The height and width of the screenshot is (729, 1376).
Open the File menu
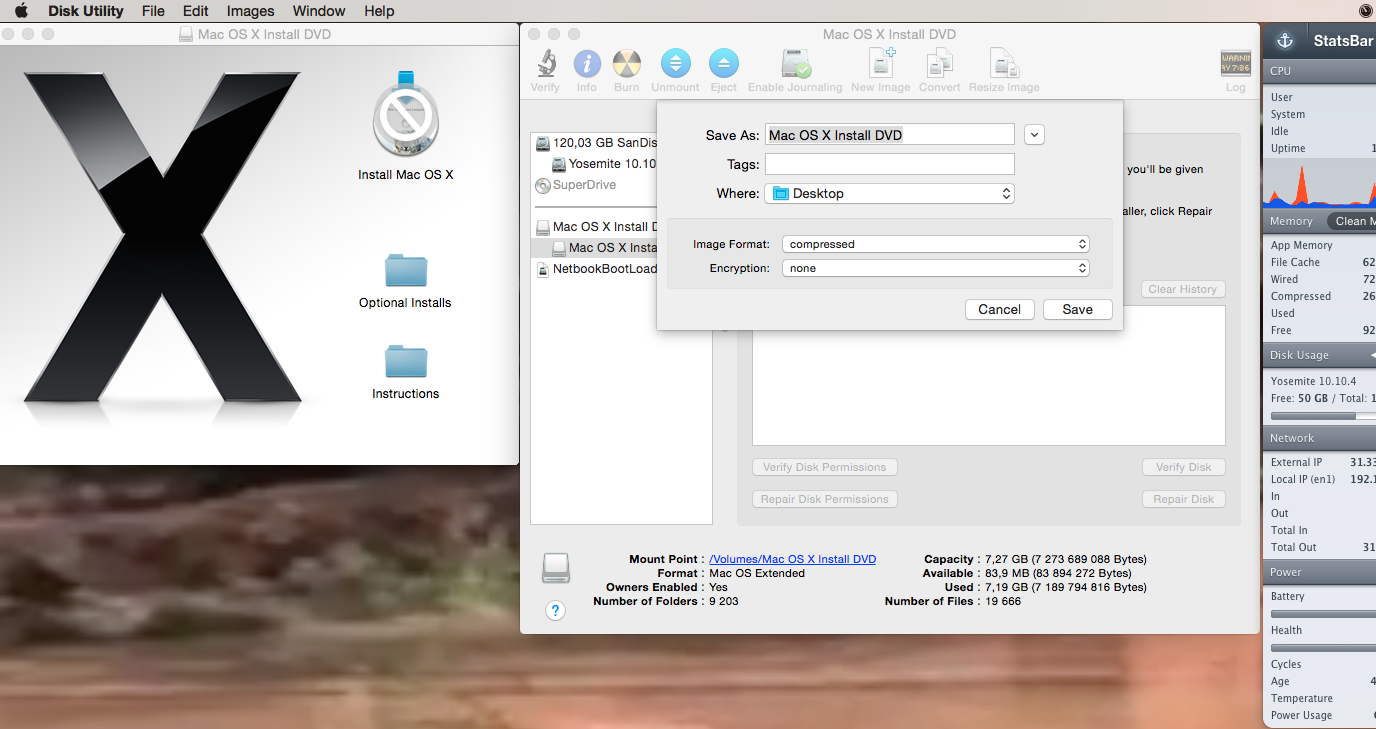[x=153, y=11]
